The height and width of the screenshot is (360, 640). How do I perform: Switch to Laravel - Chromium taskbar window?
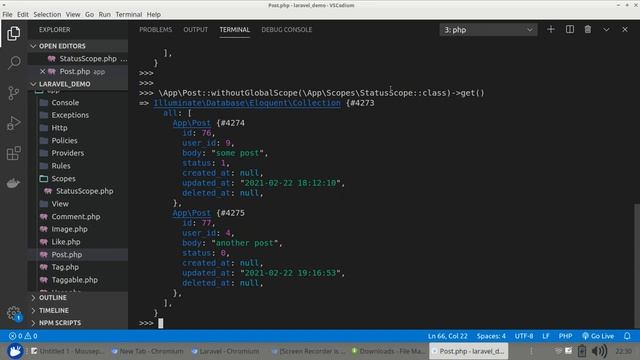click(x=225, y=351)
